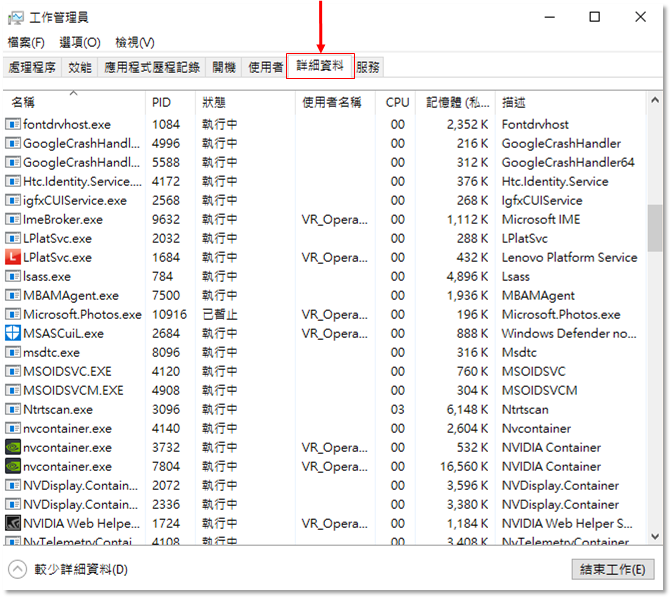Screen dimensions: 672x599
Task: Switch to the 開機 tab
Action: point(224,67)
